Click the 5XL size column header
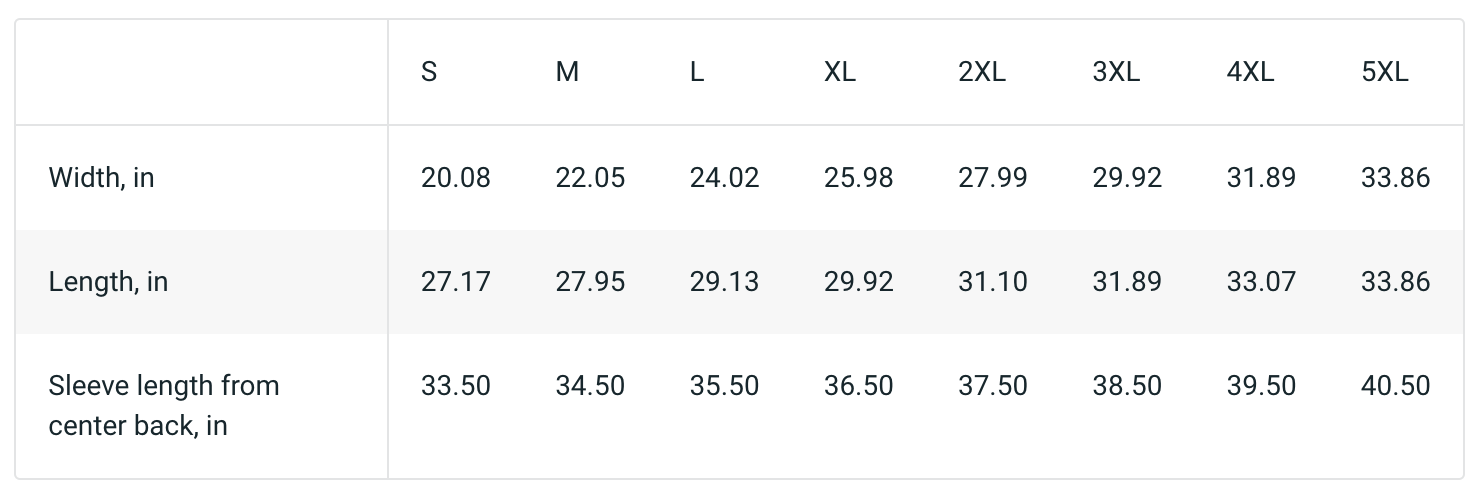 pos(1385,72)
